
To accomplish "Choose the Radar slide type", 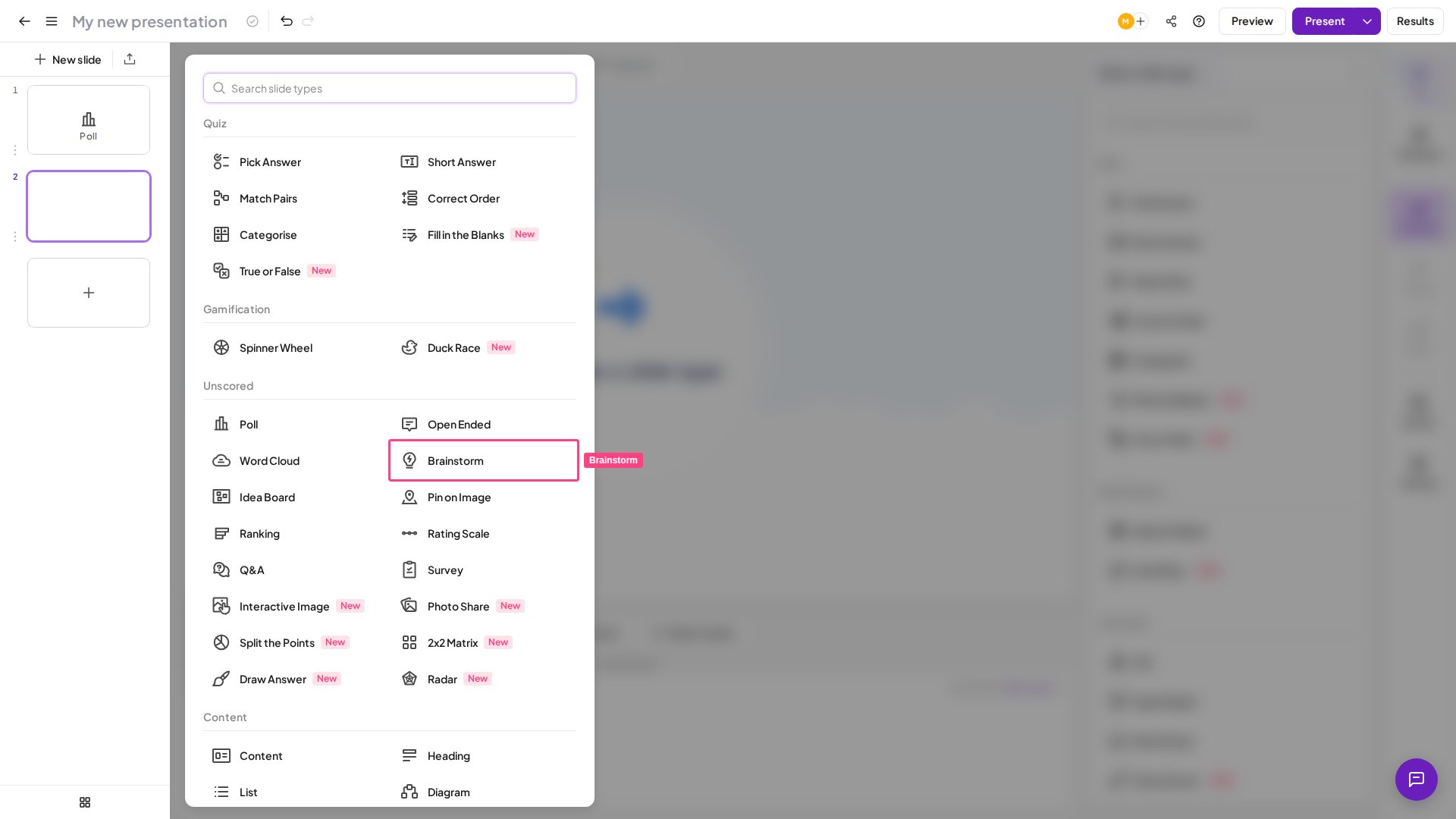I will [483, 679].
